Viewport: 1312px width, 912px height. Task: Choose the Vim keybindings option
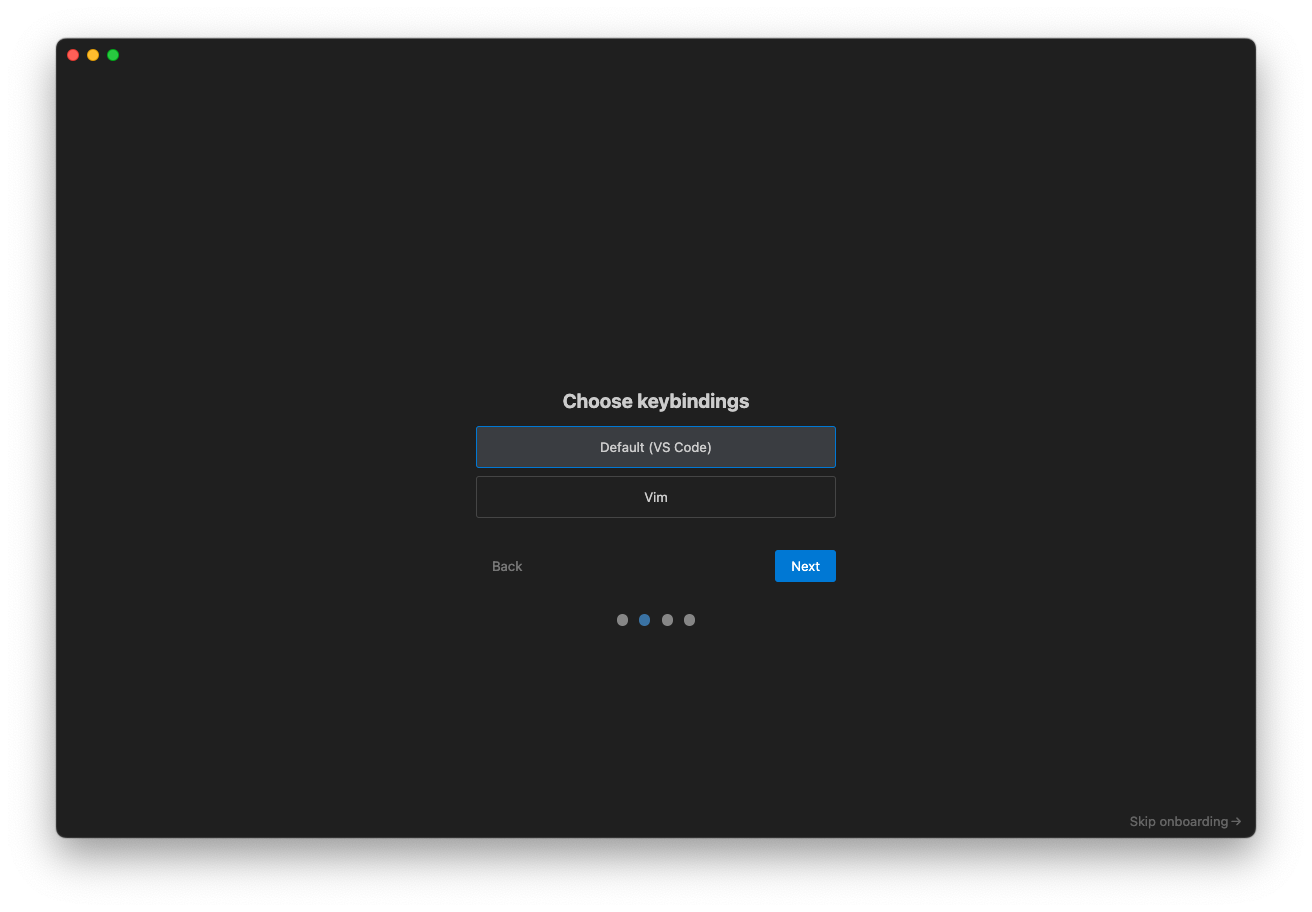[x=656, y=497]
